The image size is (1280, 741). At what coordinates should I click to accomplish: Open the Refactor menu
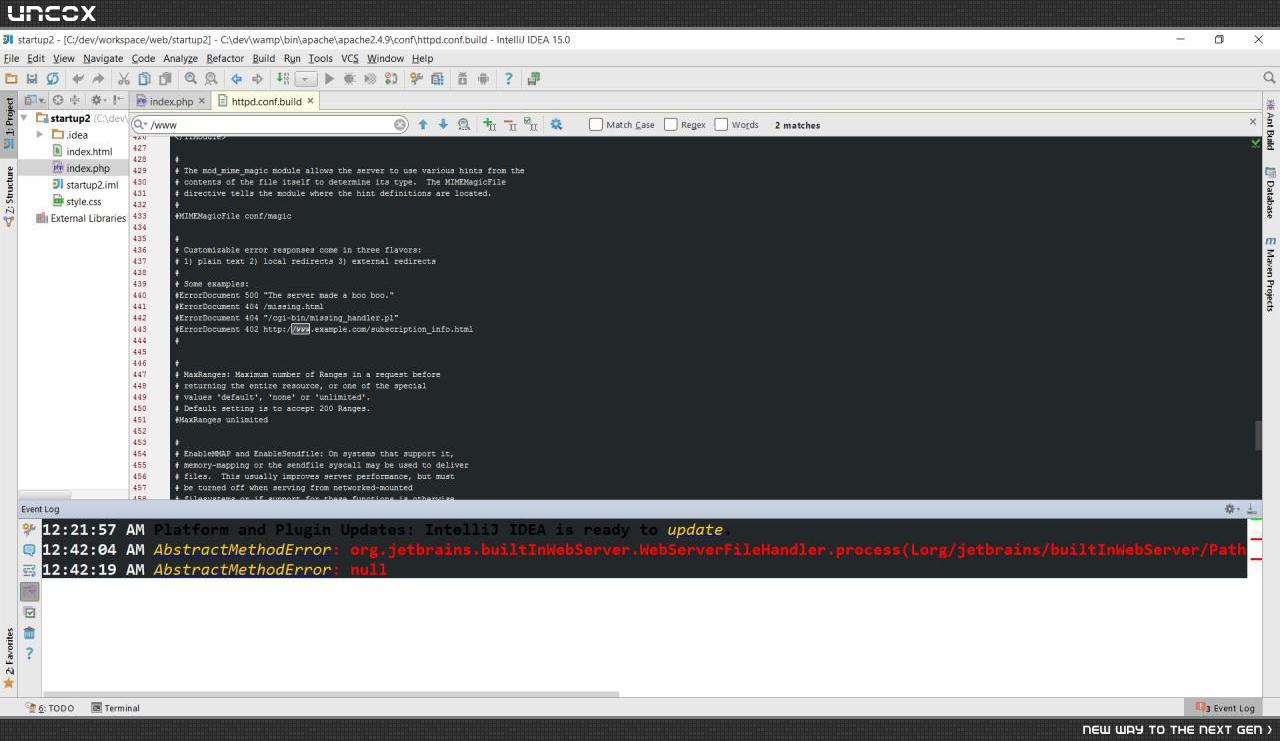pos(225,58)
